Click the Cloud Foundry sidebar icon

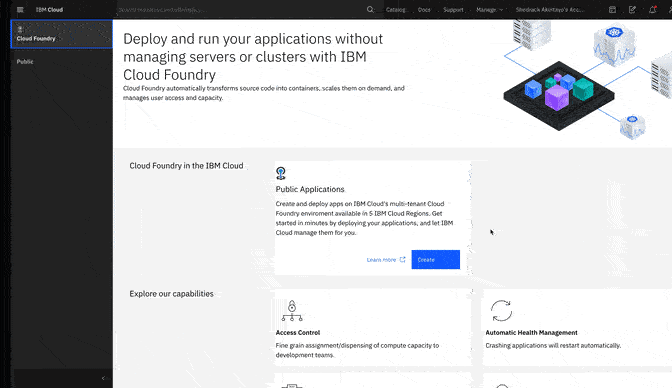(x=20, y=29)
